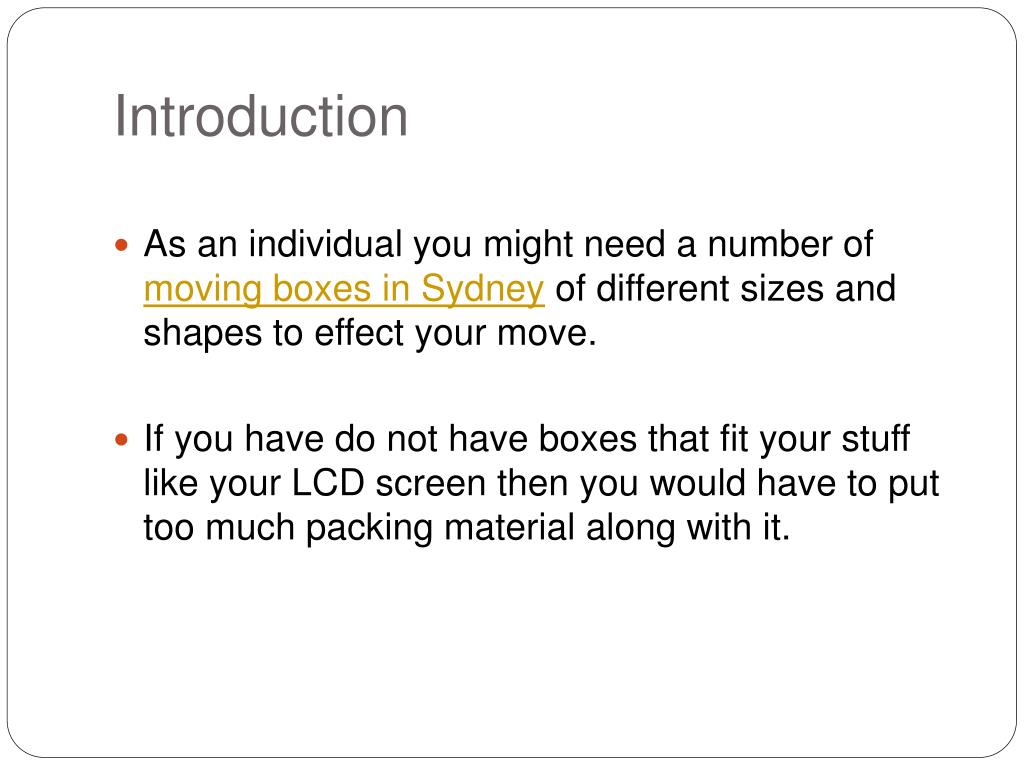Click the word moving in the hyperlink
Screen dimensions: 1024x768
pos(202,291)
